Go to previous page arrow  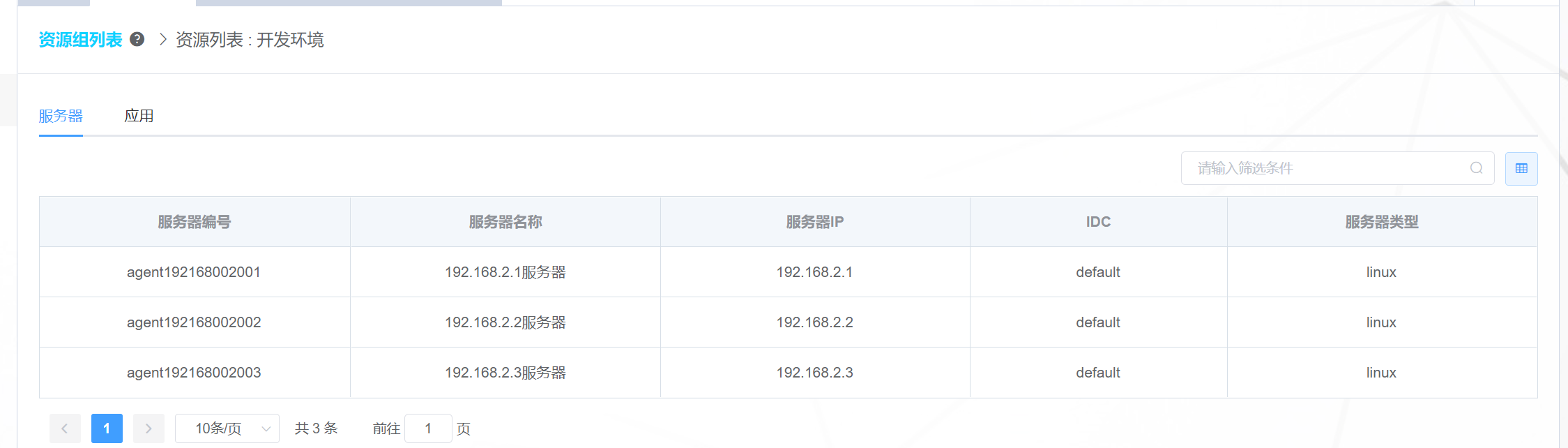[65, 428]
